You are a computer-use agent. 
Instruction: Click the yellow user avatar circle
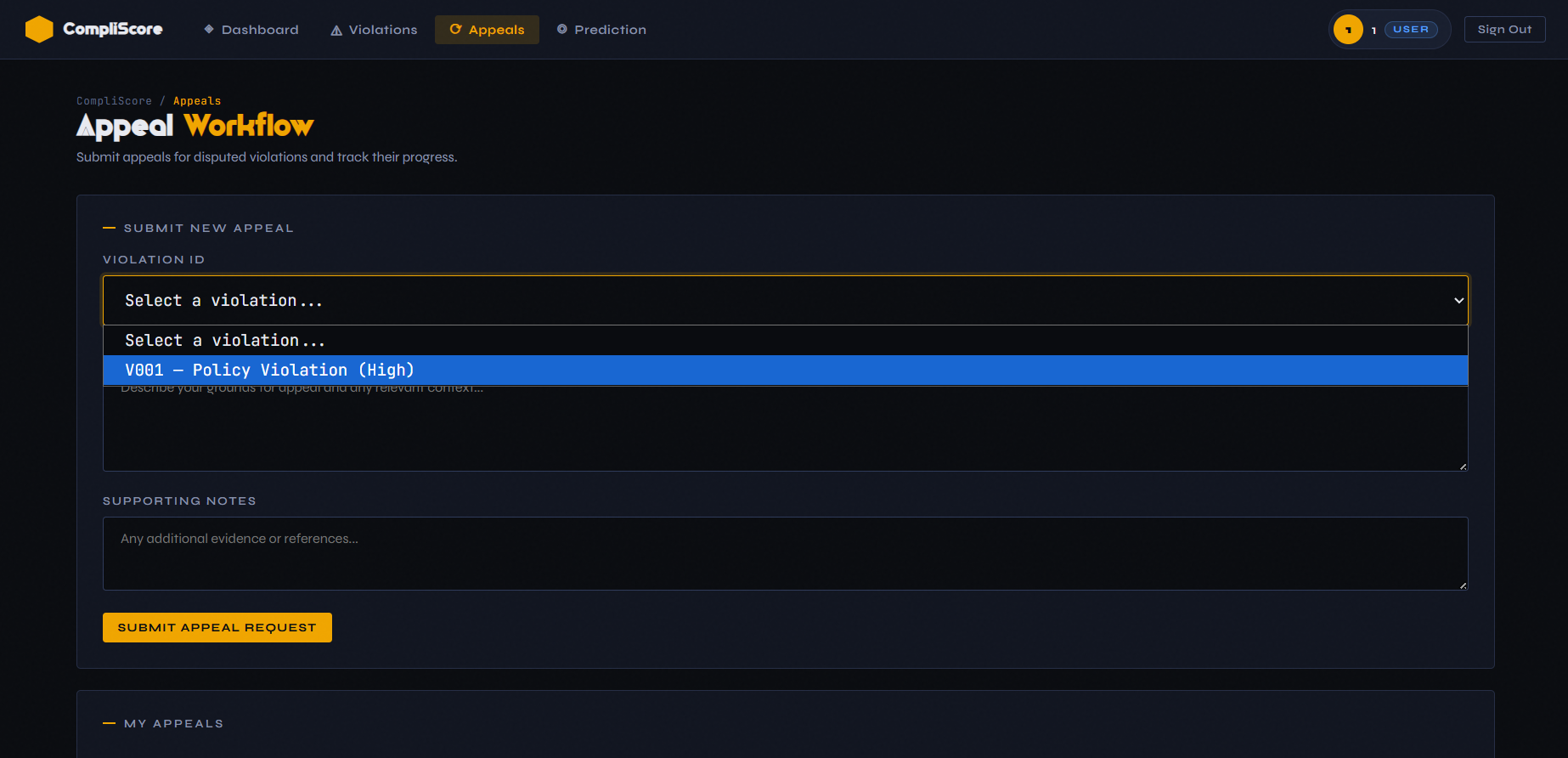coord(1347,30)
